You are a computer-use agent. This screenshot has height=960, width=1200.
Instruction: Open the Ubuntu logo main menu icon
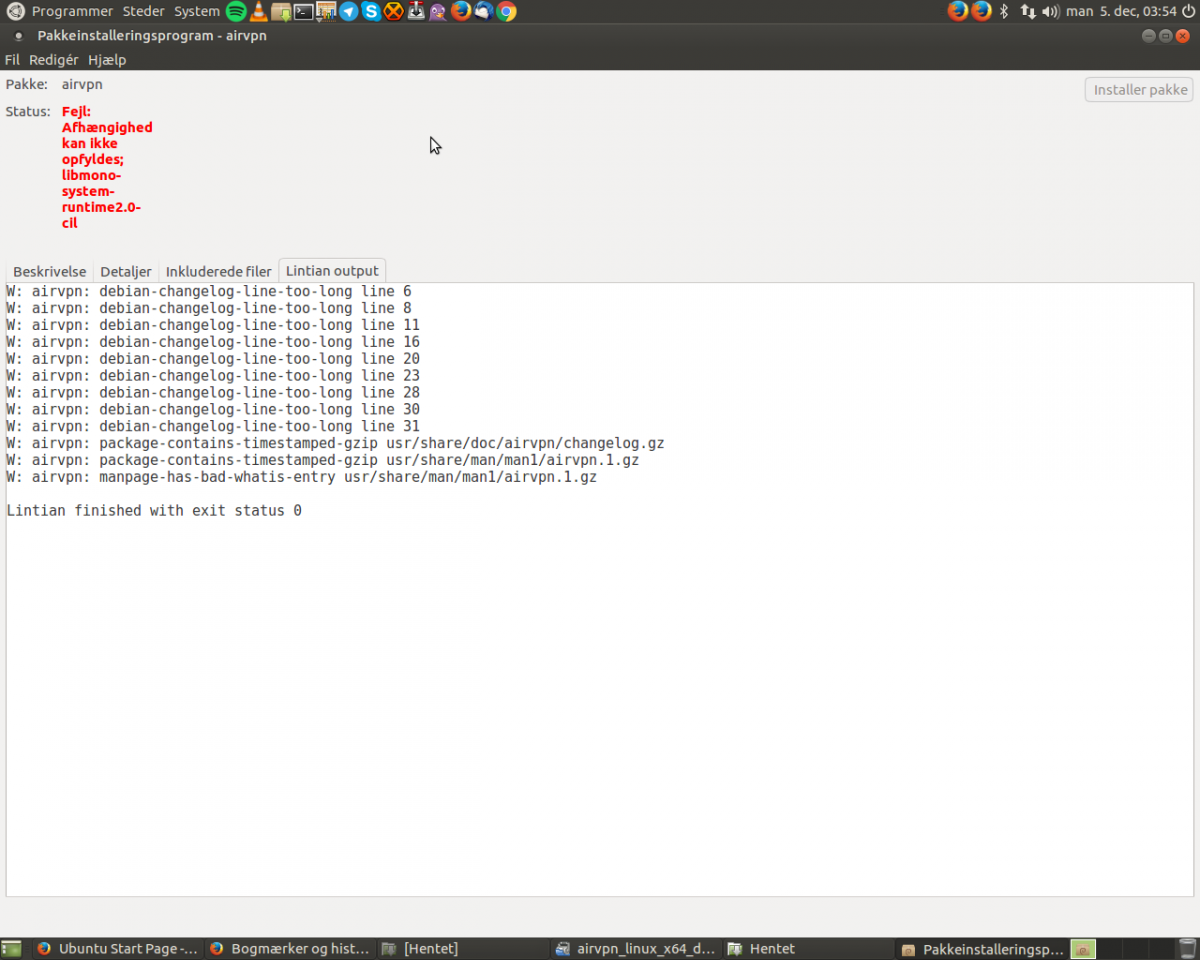point(15,11)
